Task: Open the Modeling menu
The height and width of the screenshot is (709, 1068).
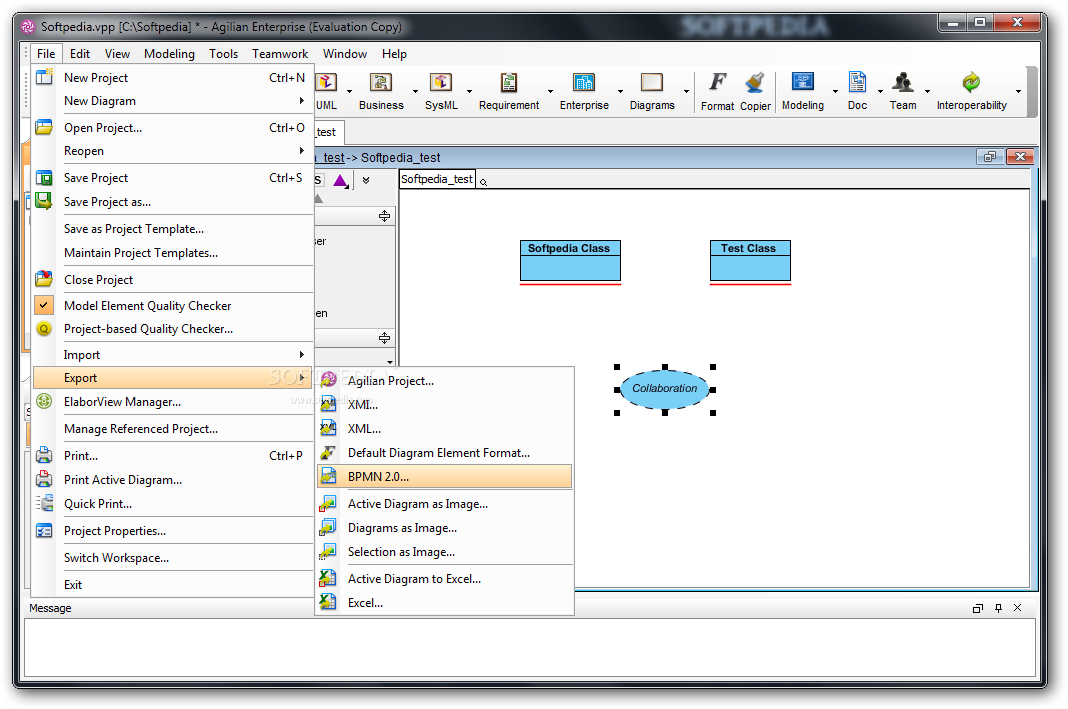Action: coord(169,53)
